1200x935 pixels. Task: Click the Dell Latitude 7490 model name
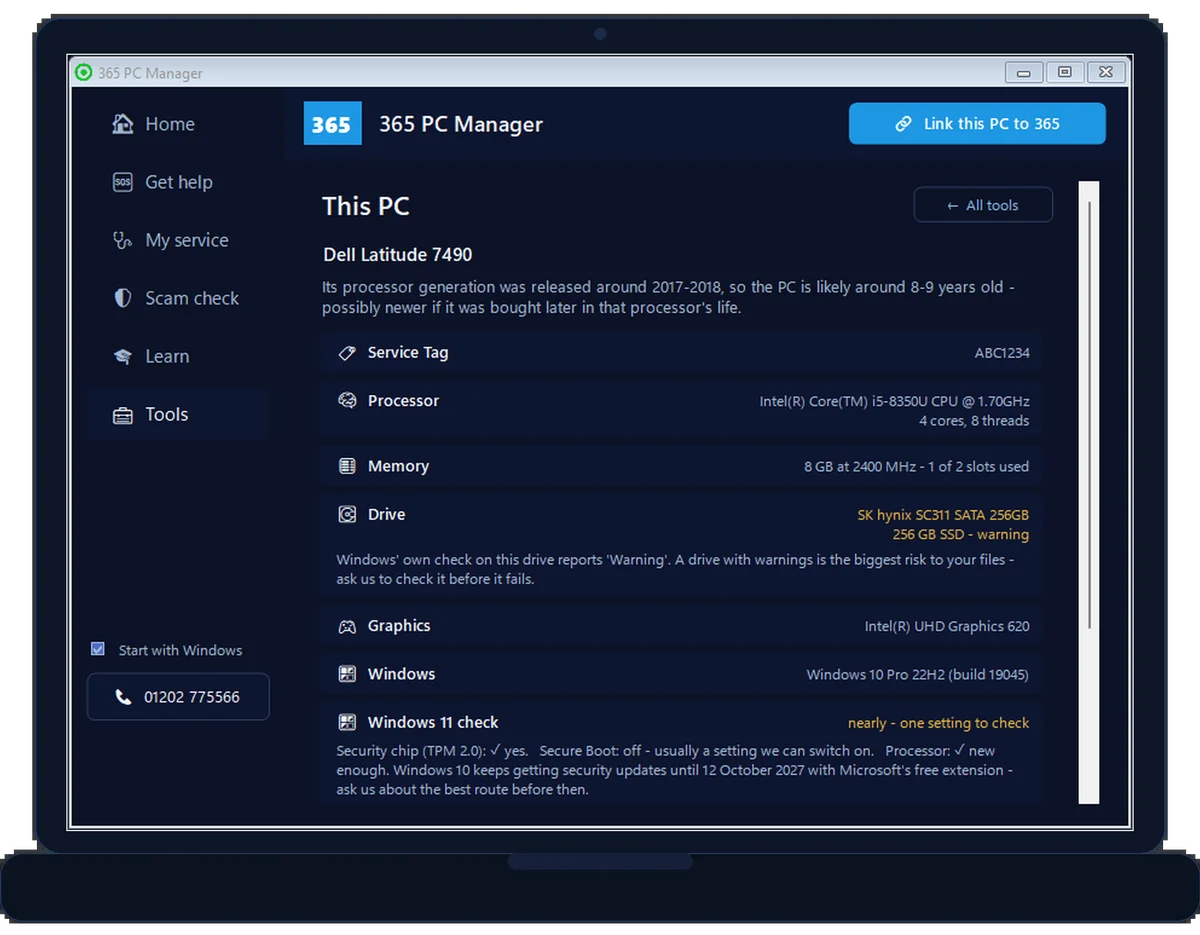(x=398, y=255)
